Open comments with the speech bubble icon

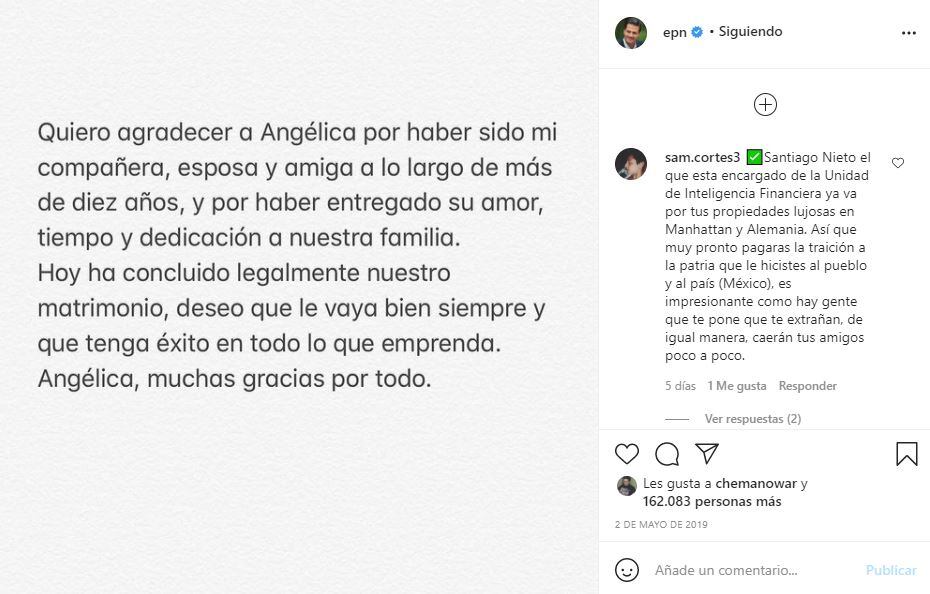pyautogui.click(x=667, y=454)
